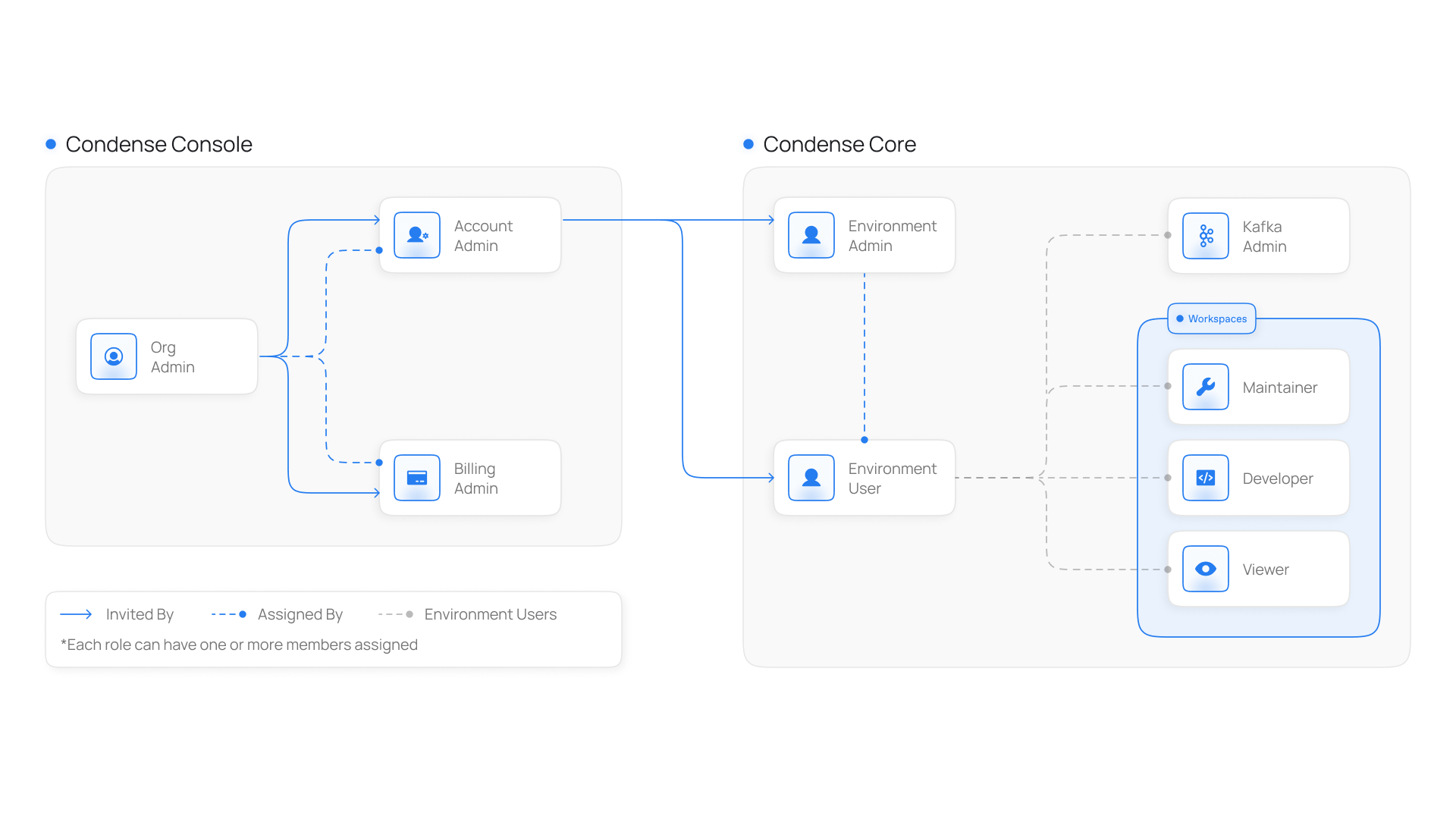Click the Viewer eye icon
Screen dimensions: 1456x819
pos(1206,569)
